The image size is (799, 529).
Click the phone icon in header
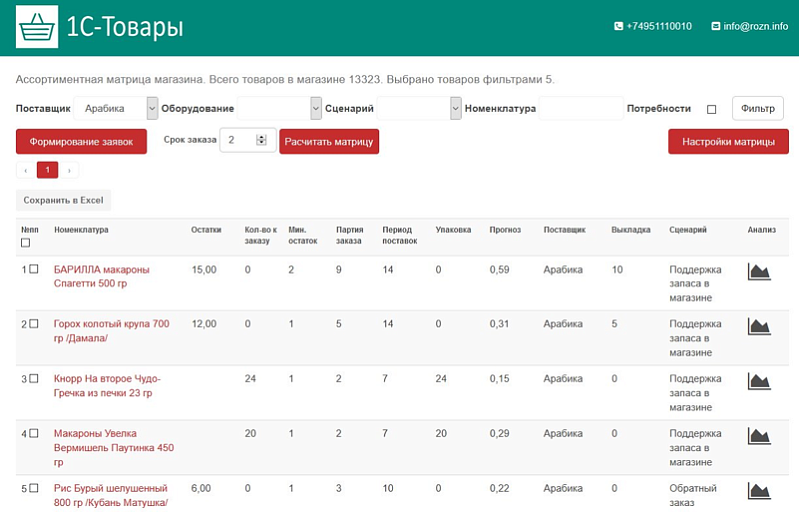coord(619,26)
